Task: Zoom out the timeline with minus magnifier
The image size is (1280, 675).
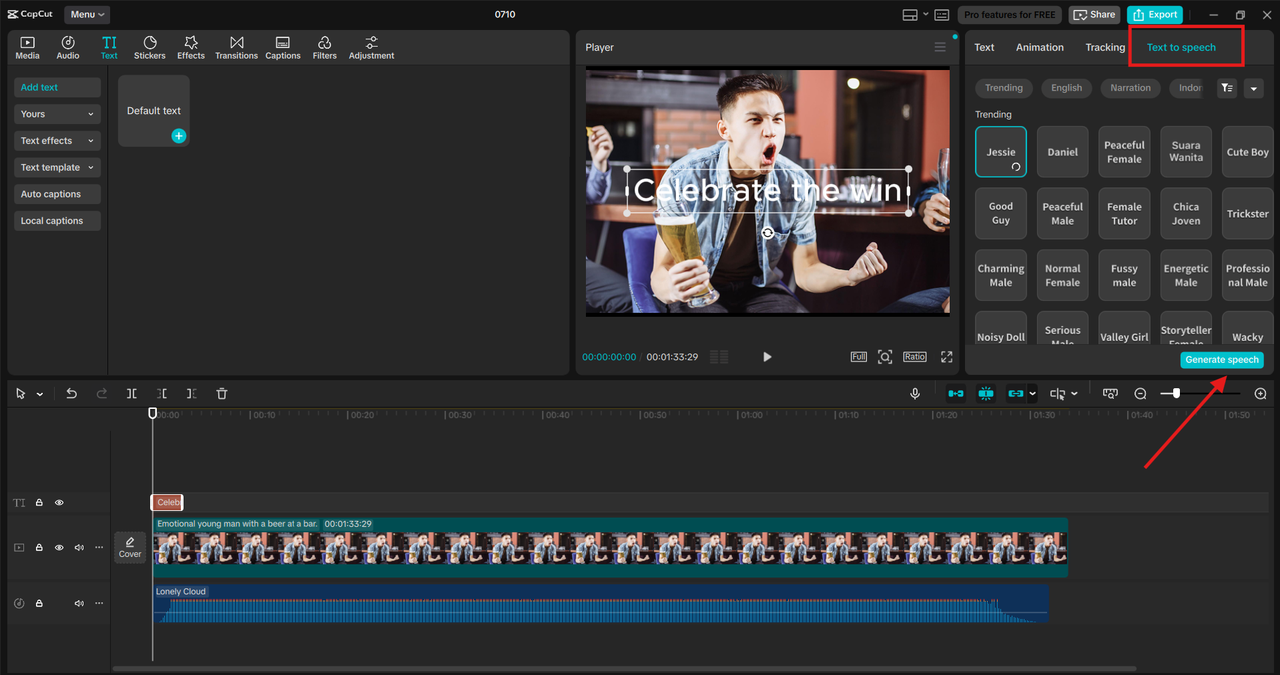Action: click(x=1140, y=394)
